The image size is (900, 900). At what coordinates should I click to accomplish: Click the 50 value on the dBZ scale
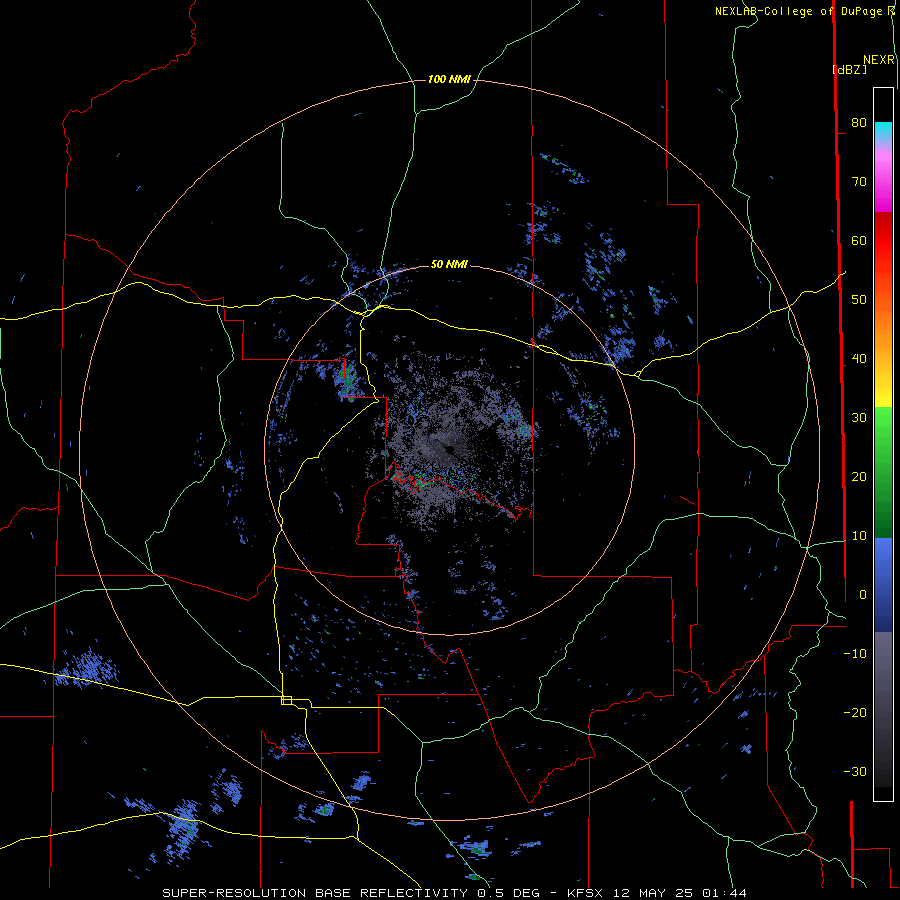(859, 300)
